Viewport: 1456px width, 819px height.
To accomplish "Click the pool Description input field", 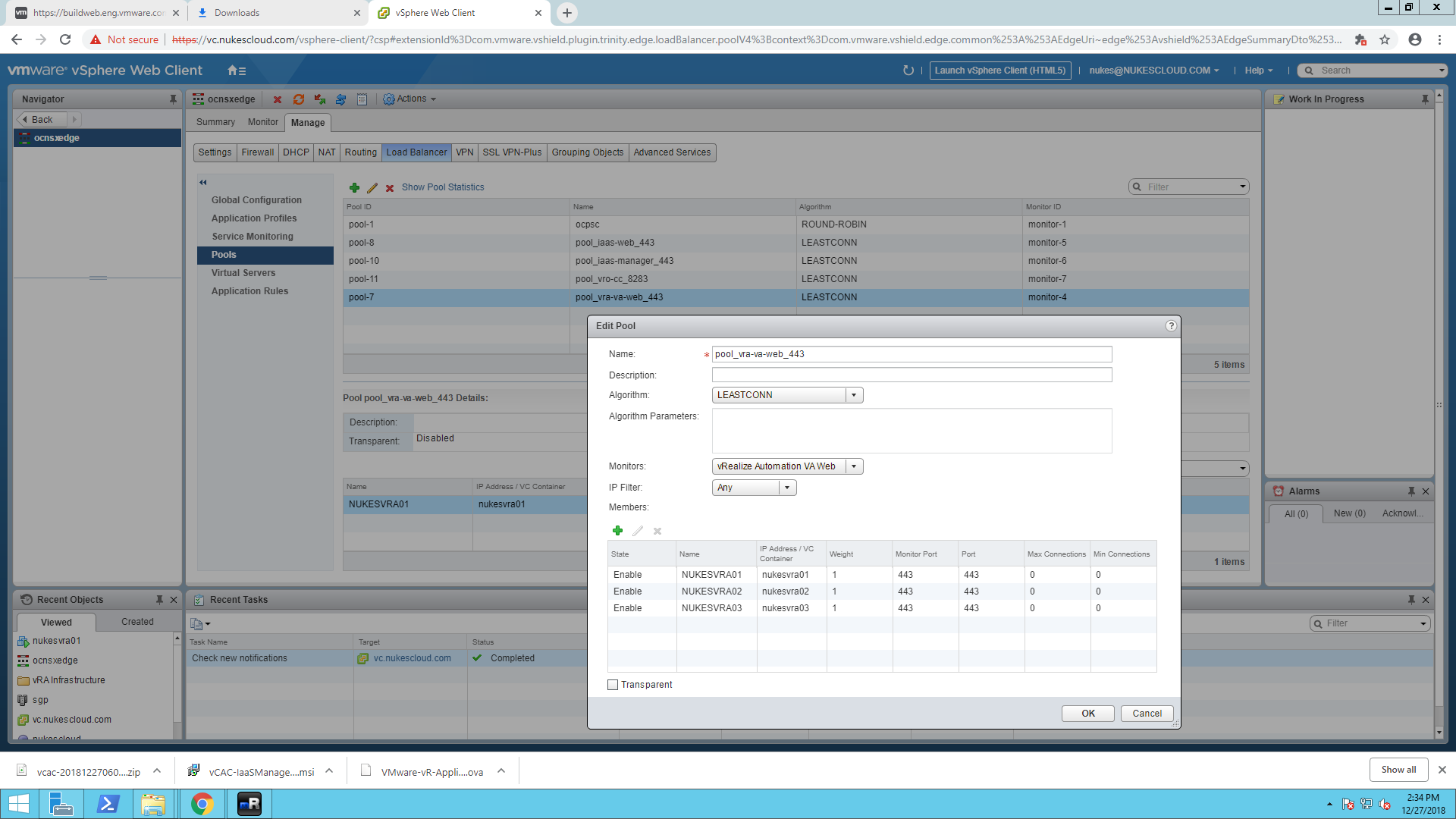I will tap(912, 375).
